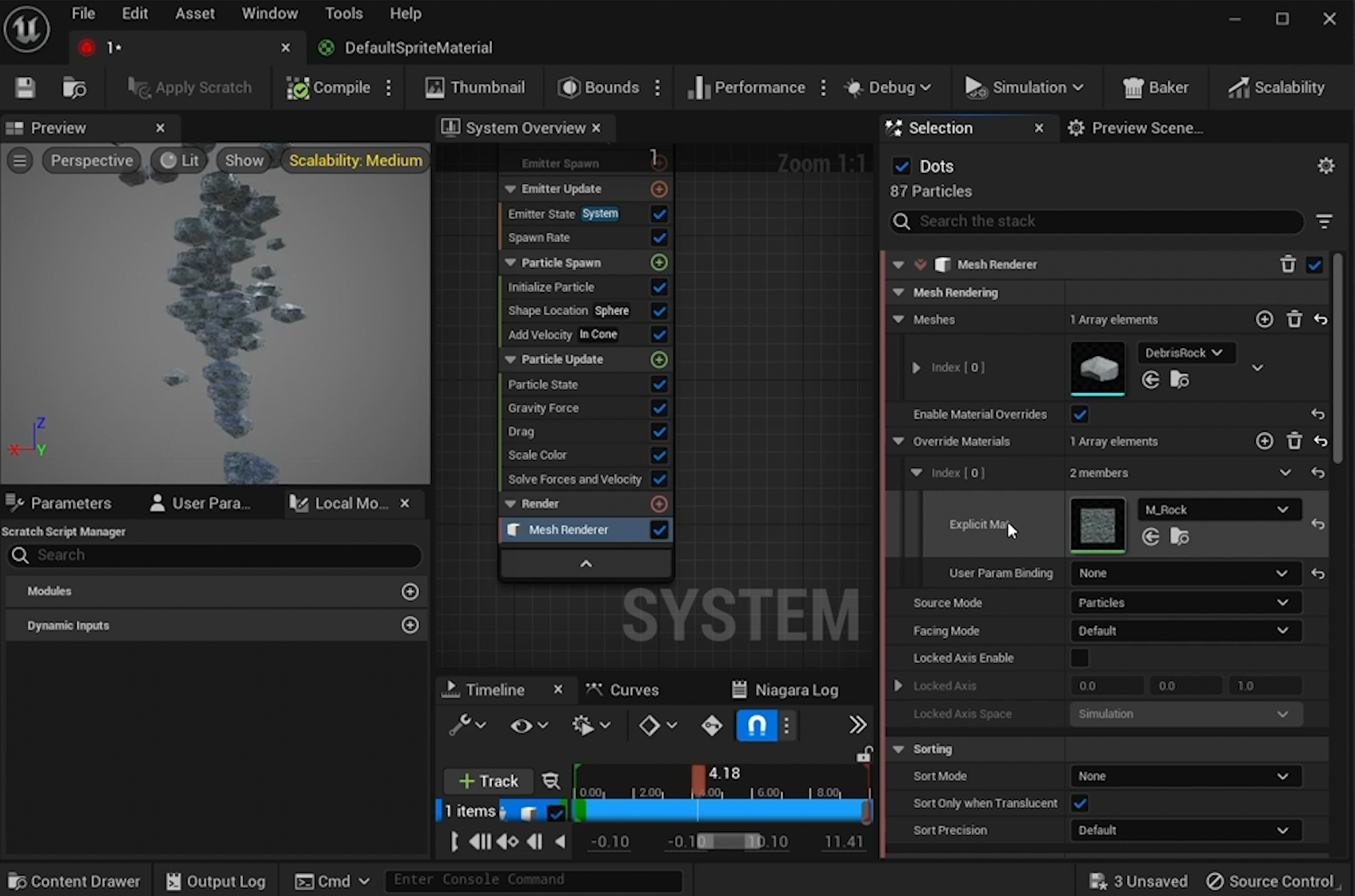This screenshot has width=1355, height=896.
Task: Click the Compile button icon
Action: tap(298, 88)
